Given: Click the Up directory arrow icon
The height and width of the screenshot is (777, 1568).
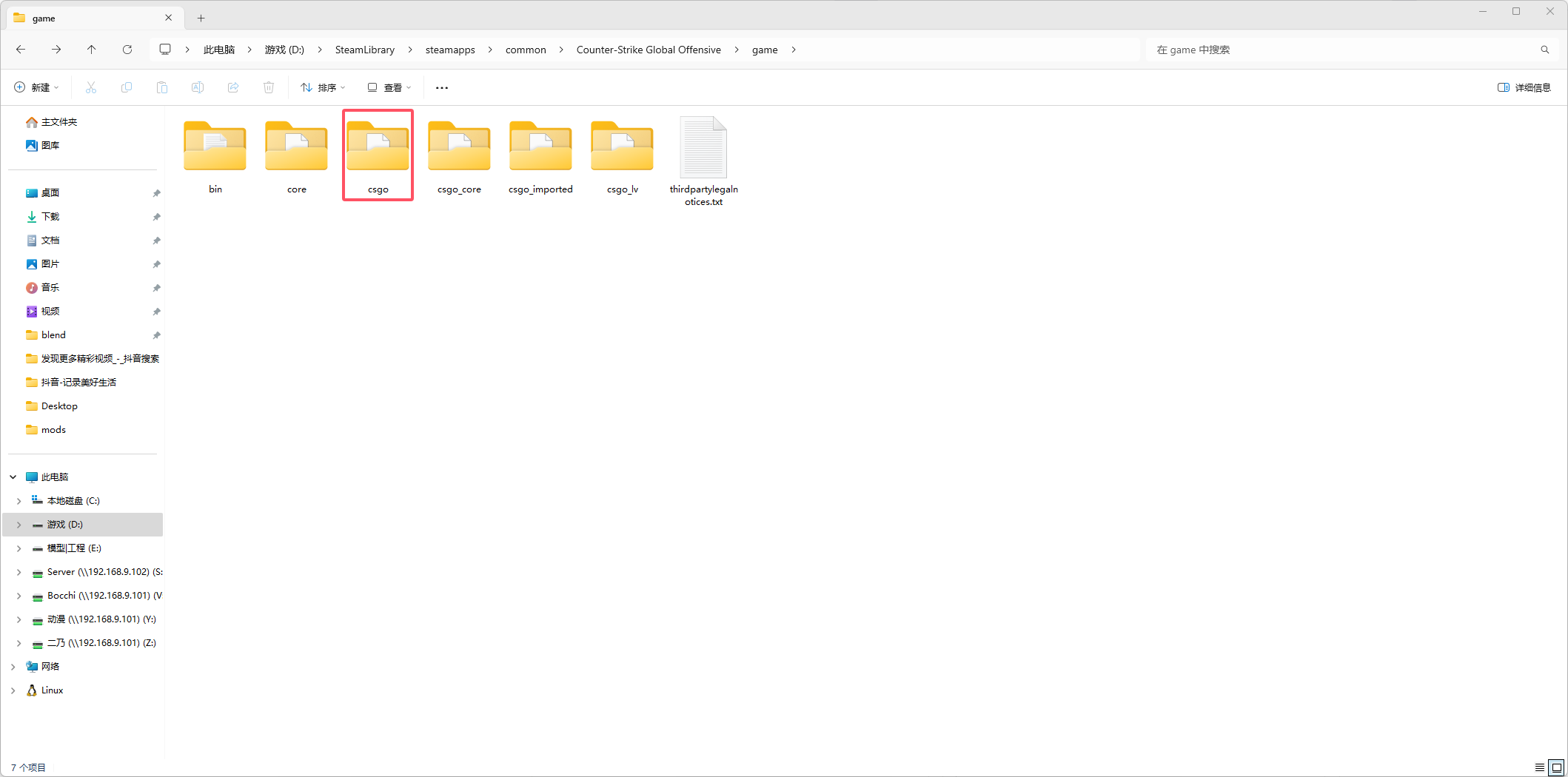Looking at the screenshot, I should click(x=92, y=50).
